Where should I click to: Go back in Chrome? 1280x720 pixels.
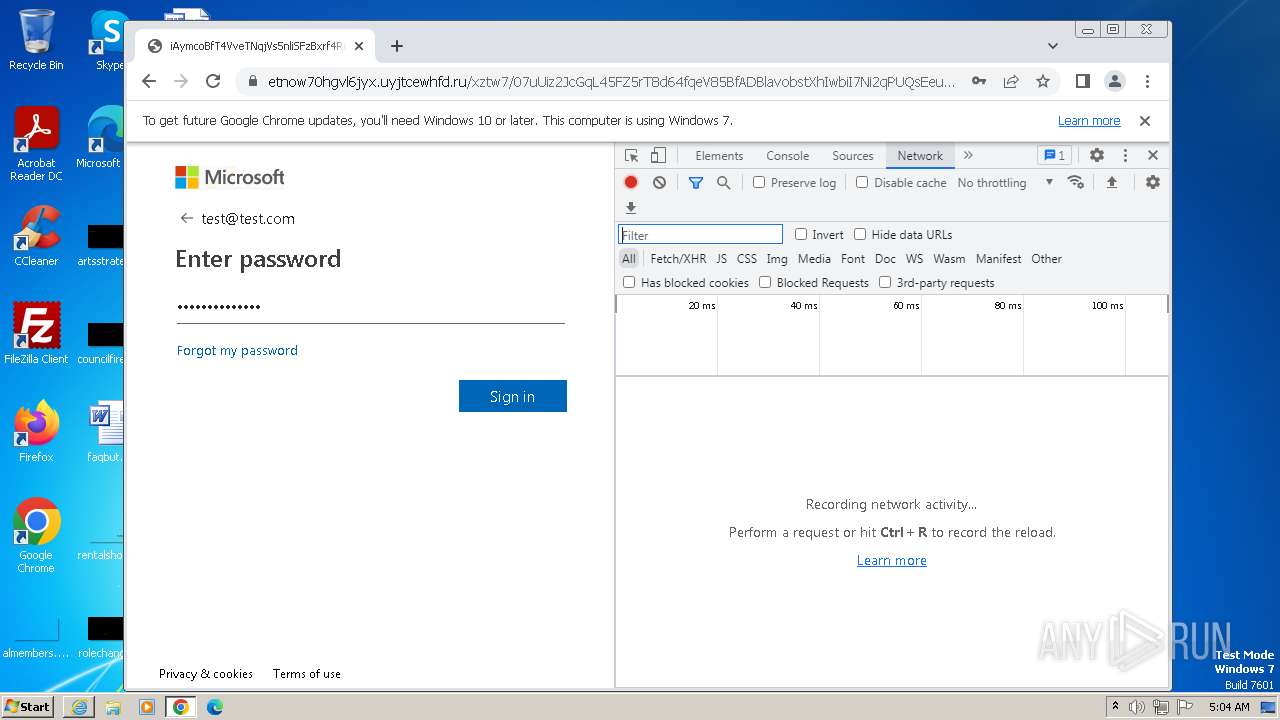[x=149, y=82]
